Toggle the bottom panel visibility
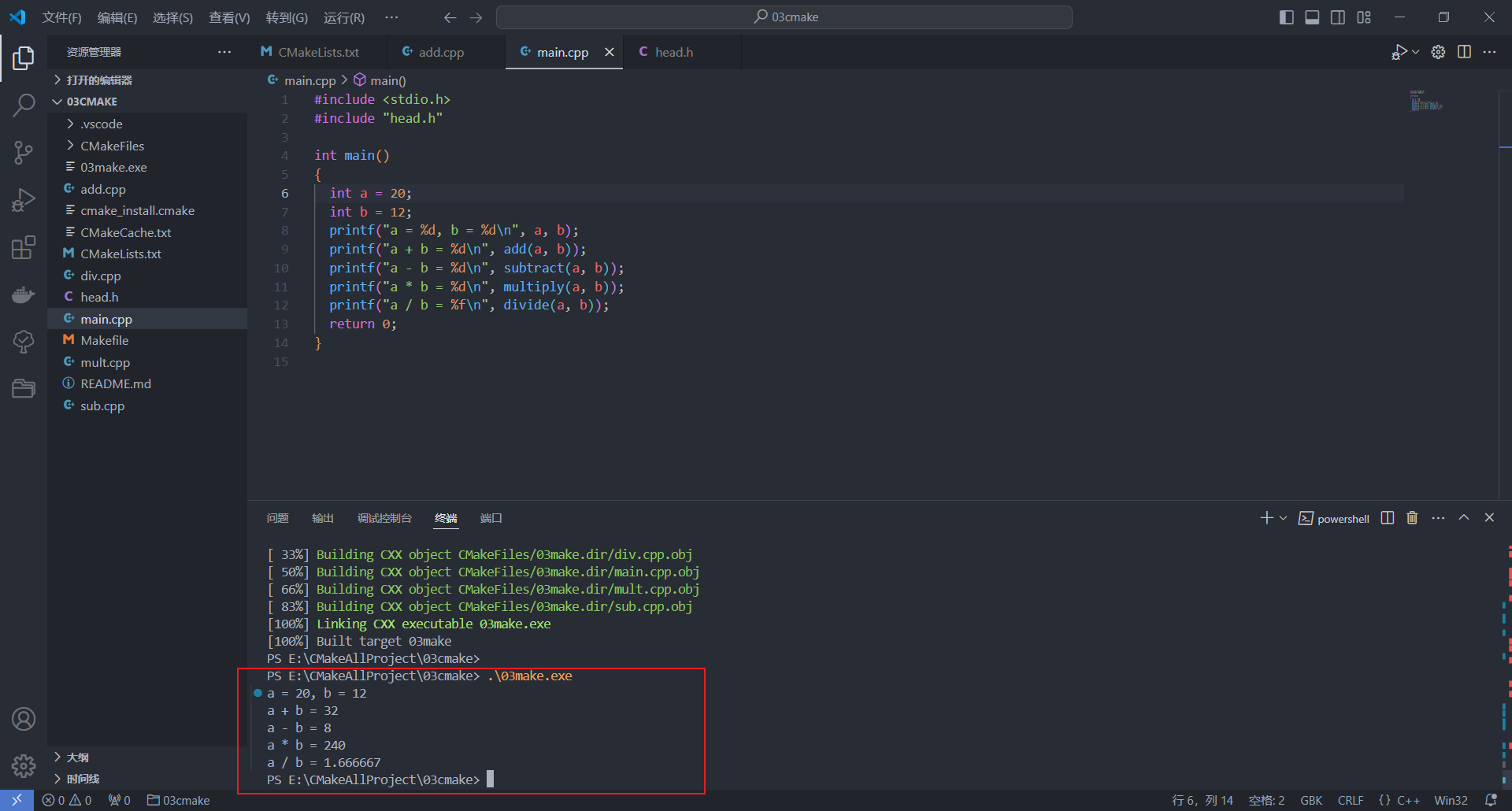This screenshot has width=1512, height=811. 1312,17
